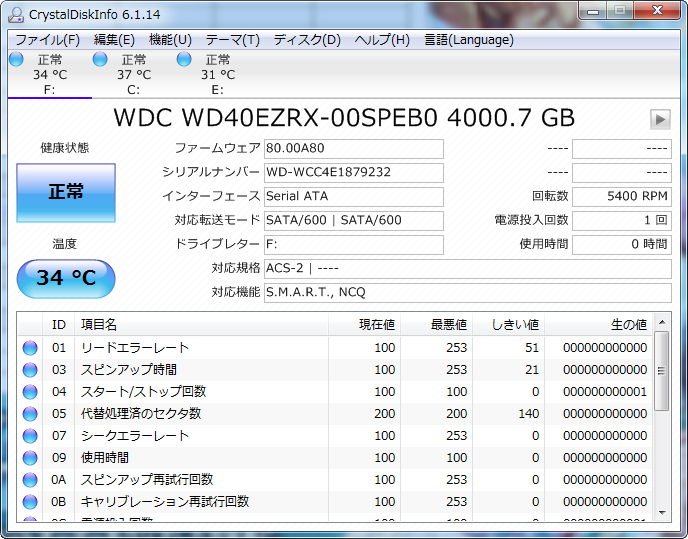Click threshold value 51 in row 01
This screenshot has height=539, width=688.
[532, 348]
